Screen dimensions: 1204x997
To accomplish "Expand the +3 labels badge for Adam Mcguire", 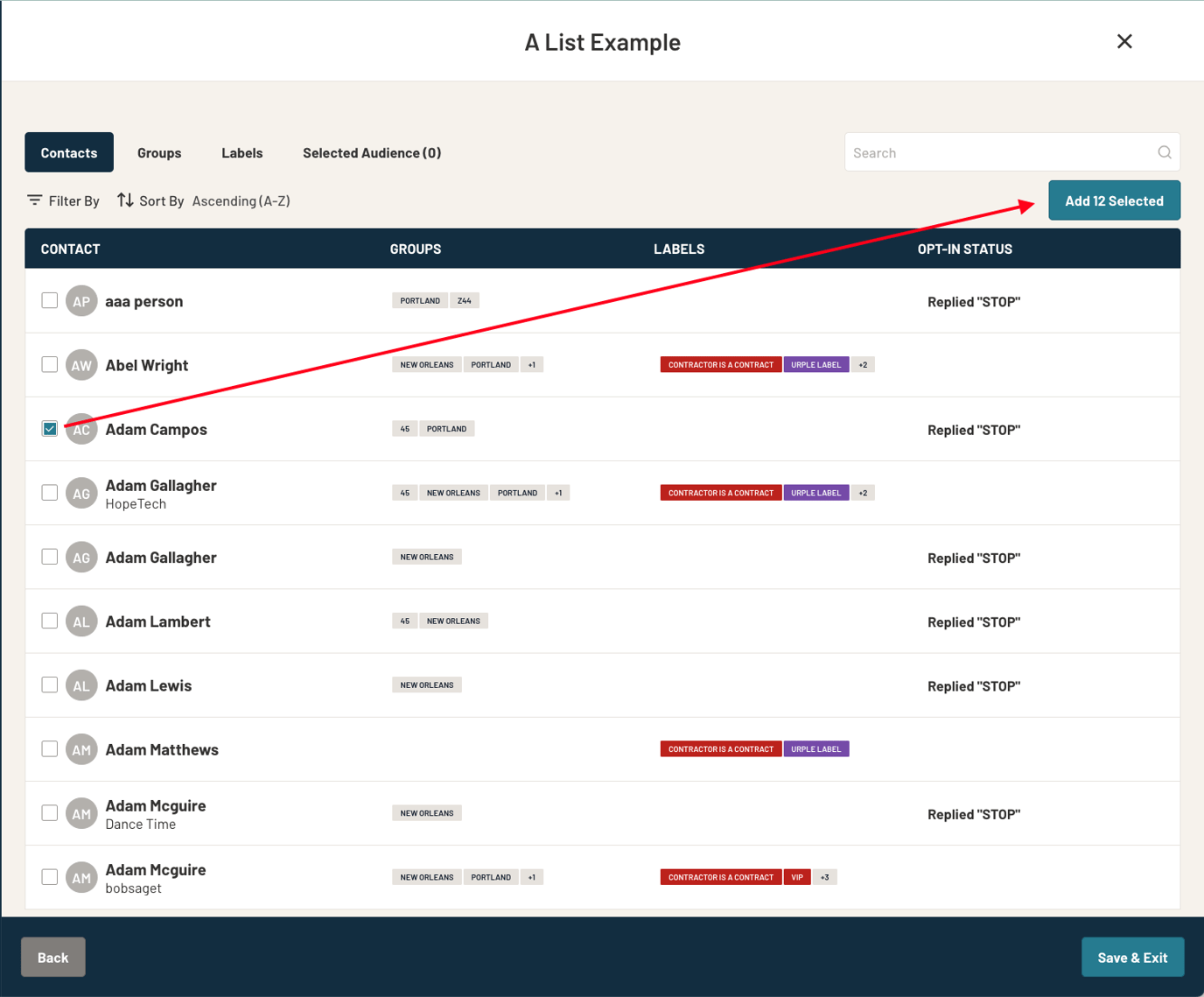I will (824, 877).
